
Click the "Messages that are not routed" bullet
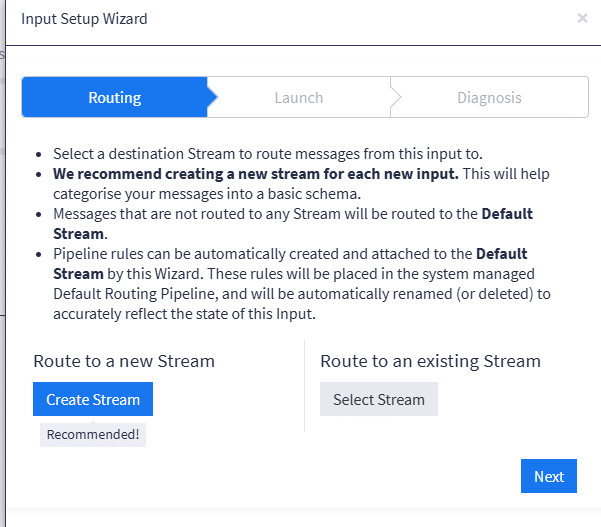click(265, 214)
